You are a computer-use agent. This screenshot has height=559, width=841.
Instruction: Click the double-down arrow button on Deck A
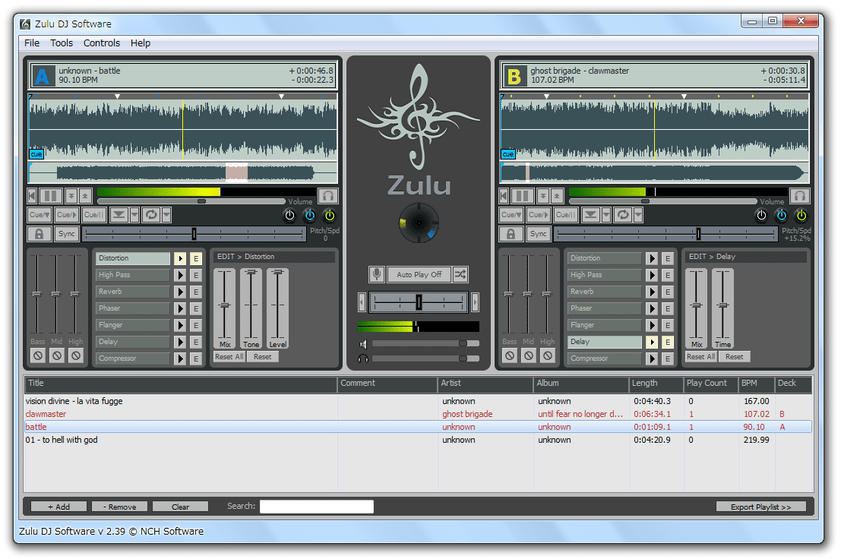coord(71,196)
